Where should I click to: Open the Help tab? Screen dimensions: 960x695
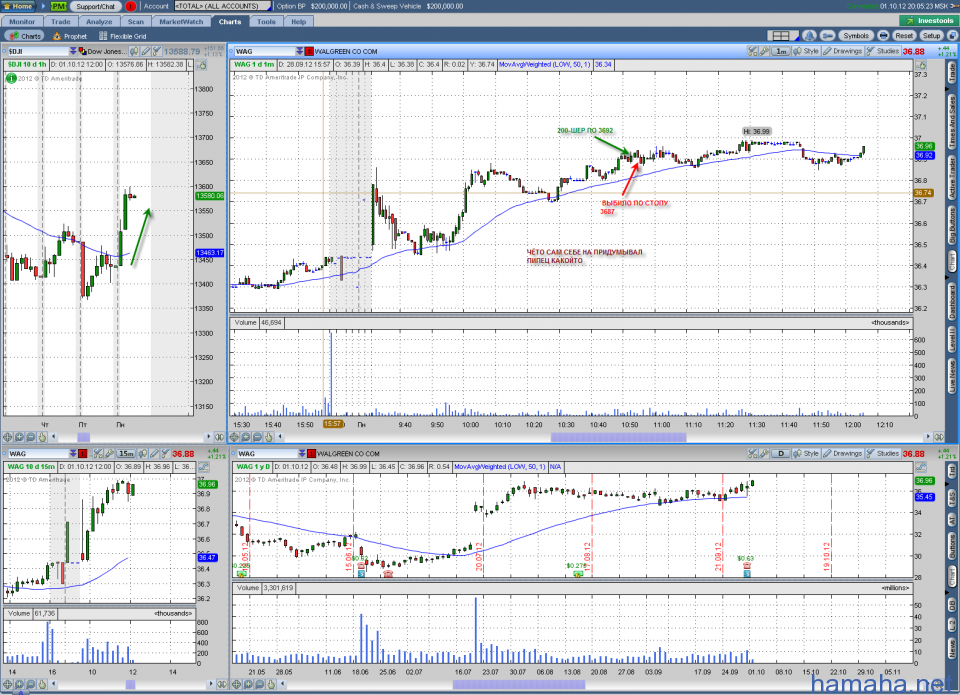click(x=299, y=21)
